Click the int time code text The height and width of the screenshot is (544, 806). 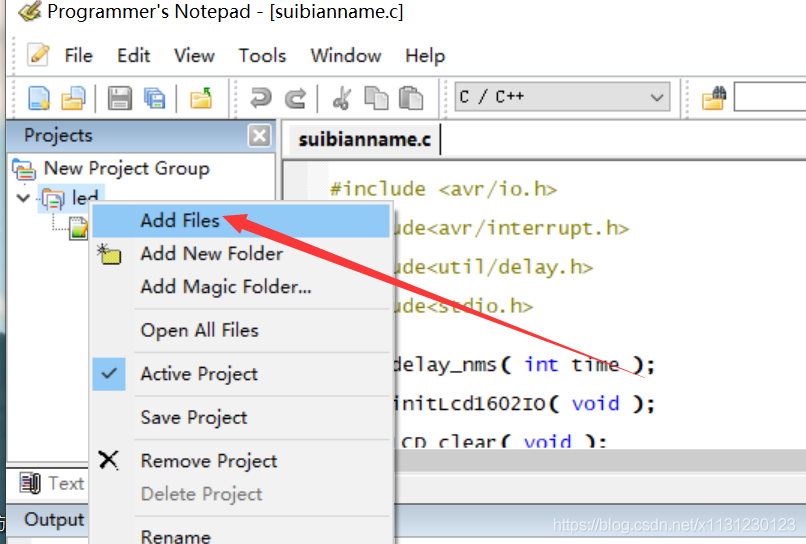coord(572,365)
